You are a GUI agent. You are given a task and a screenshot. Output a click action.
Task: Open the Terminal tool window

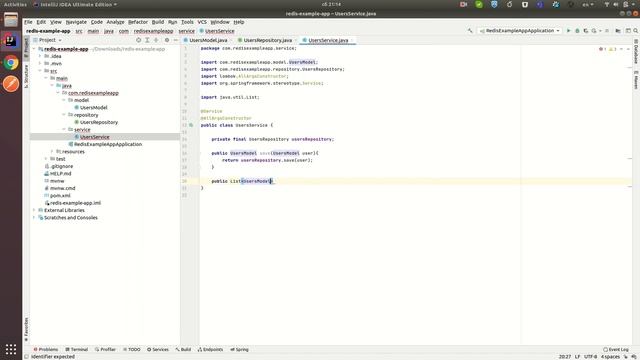pos(76,350)
